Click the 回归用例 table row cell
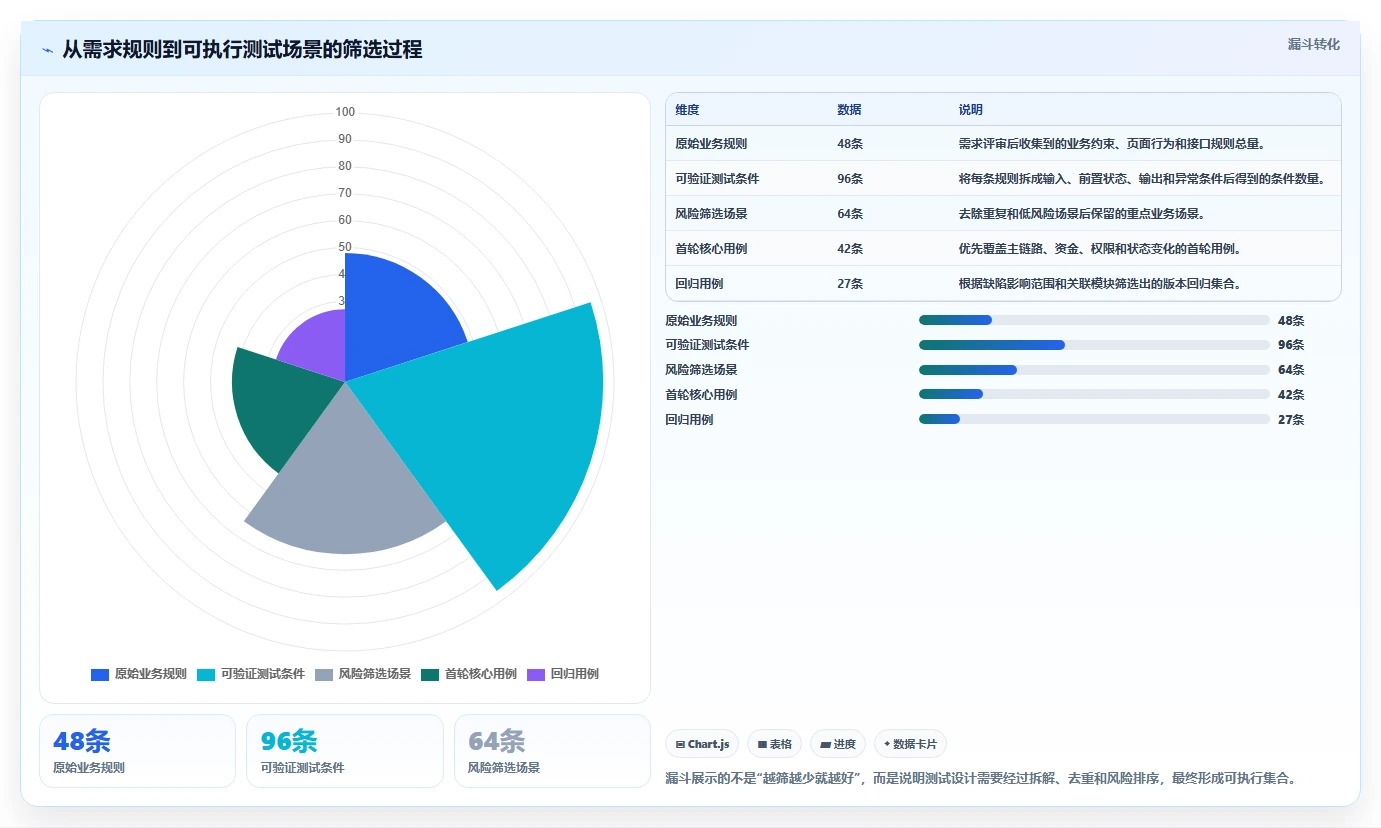Screen dimensions: 1381x828 point(699,284)
